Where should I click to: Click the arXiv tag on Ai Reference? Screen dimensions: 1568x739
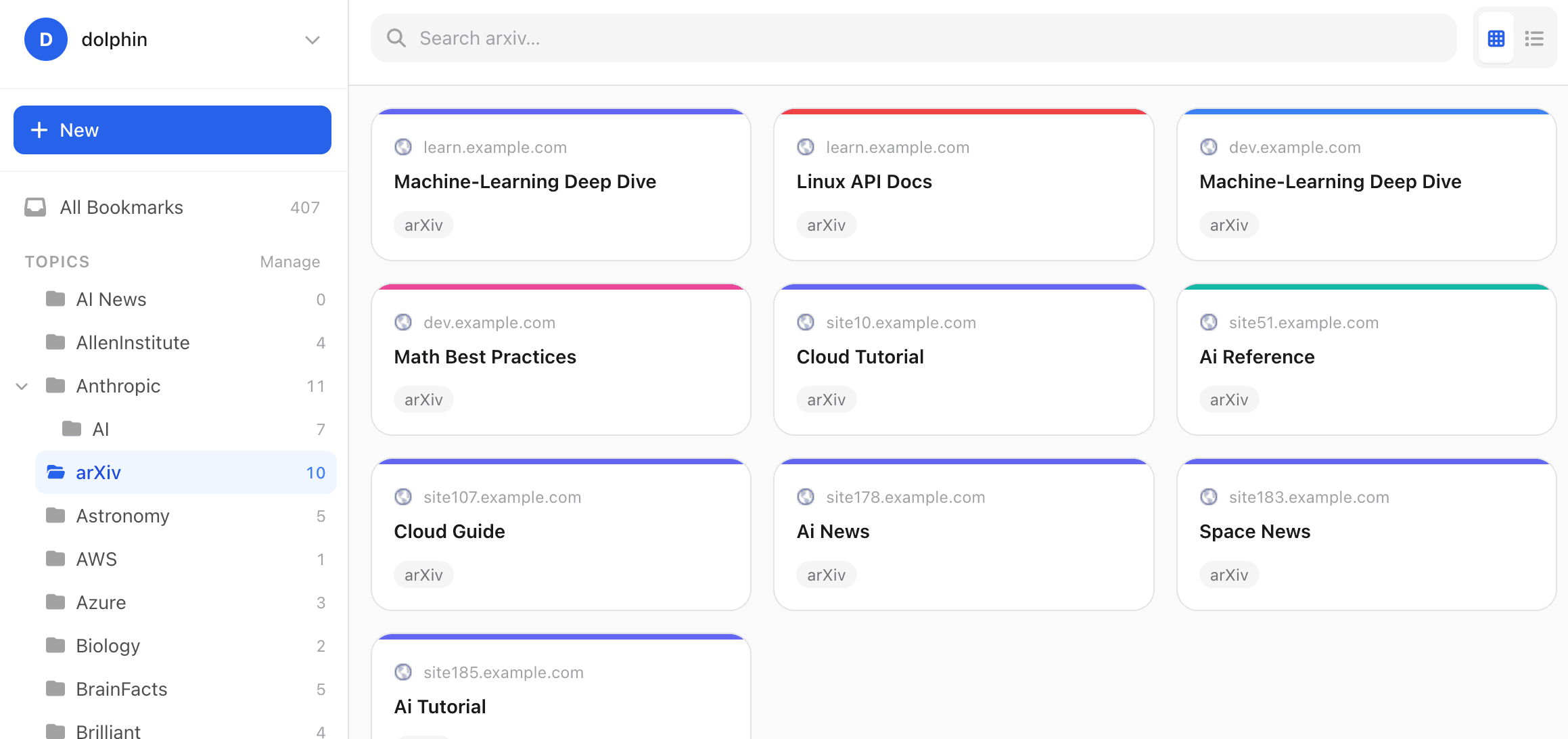coord(1229,400)
